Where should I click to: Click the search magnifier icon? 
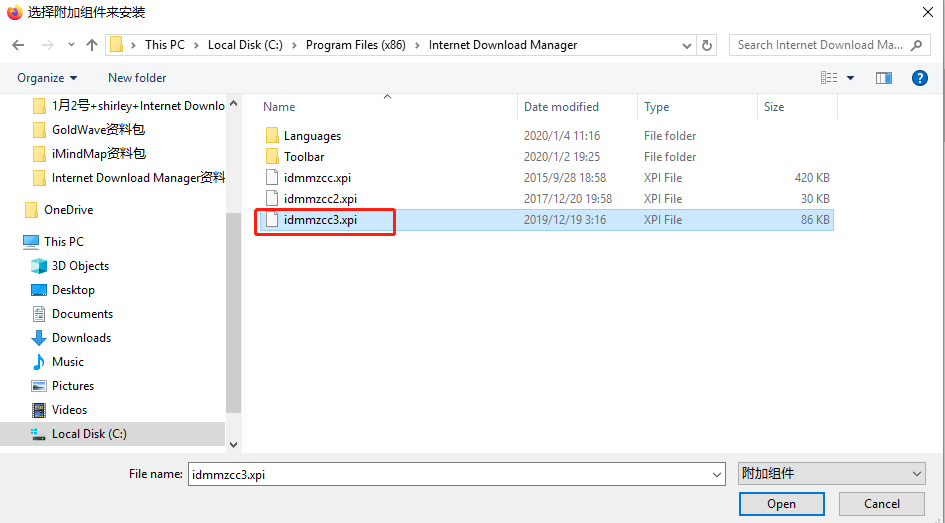click(917, 45)
